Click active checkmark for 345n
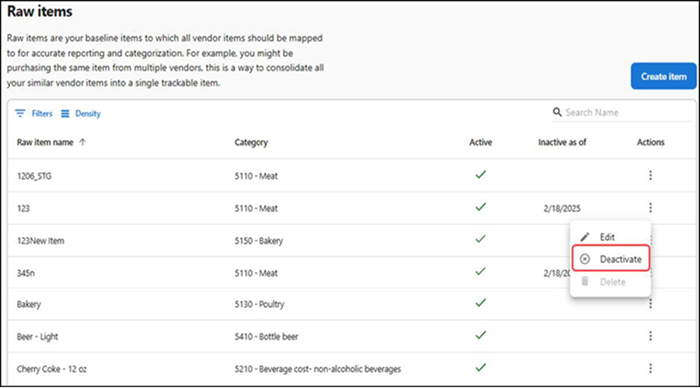This screenshot has height=388, width=700. click(x=480, y=271)
